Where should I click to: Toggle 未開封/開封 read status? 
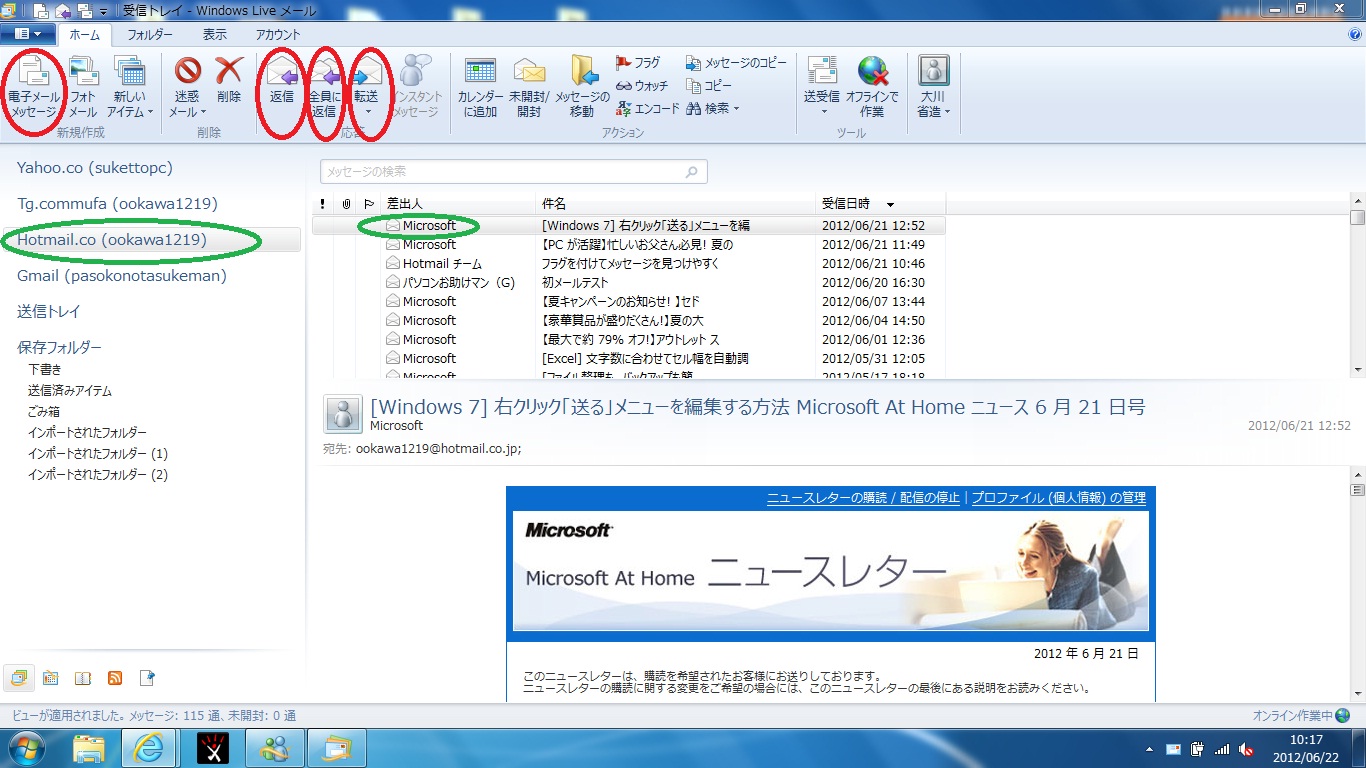click(529, 87)
